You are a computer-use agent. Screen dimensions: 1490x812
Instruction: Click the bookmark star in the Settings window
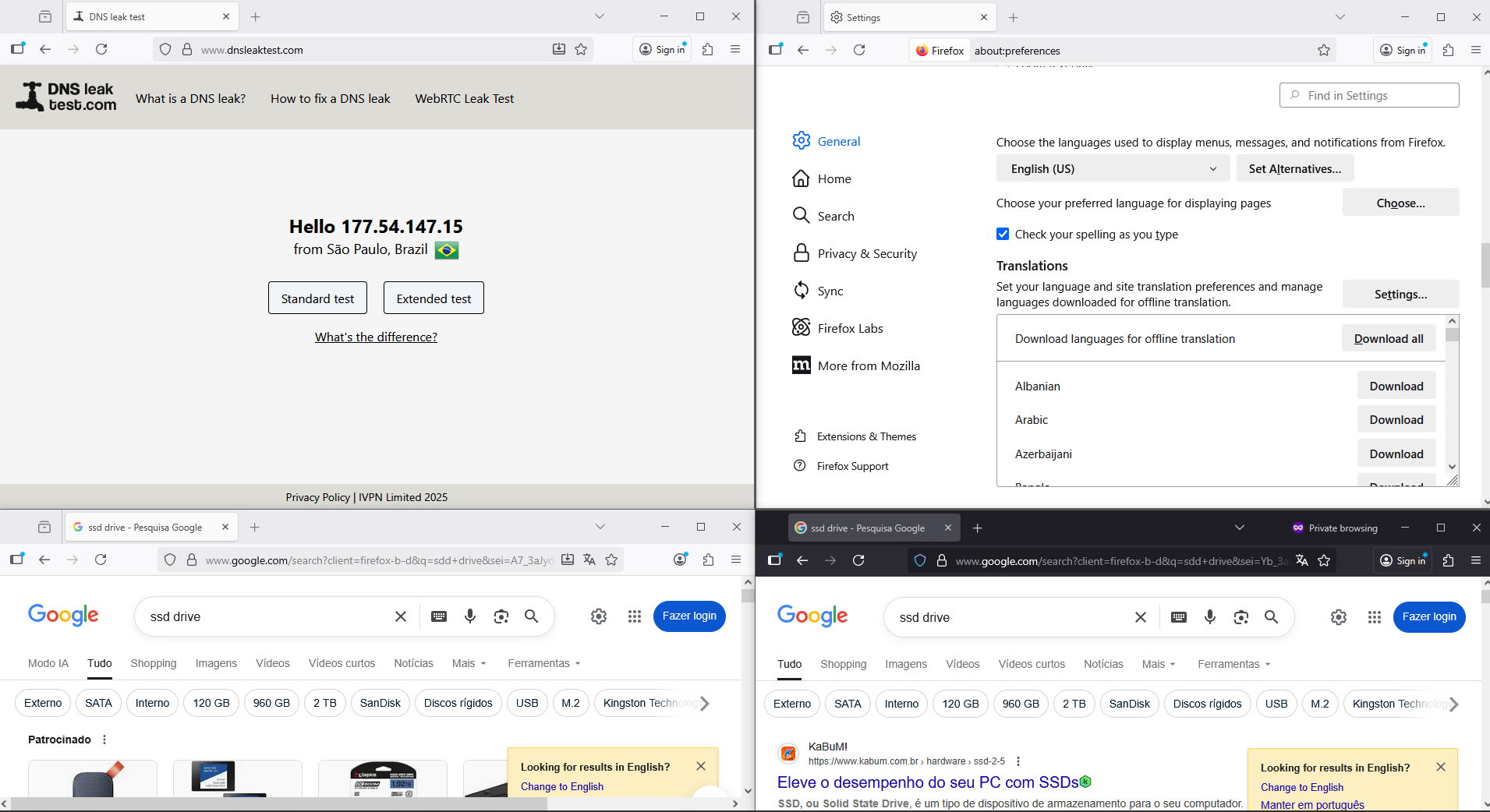(x=1324, y=50)
